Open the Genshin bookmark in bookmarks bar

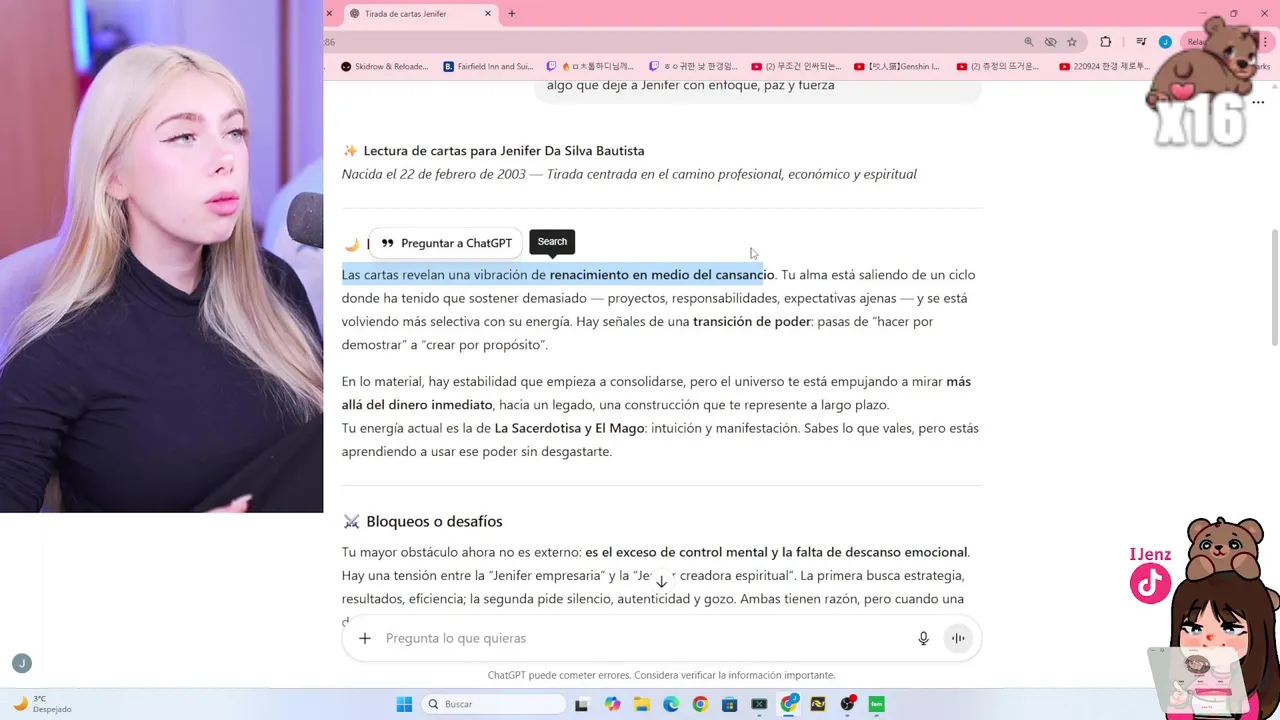click(896, 67)
